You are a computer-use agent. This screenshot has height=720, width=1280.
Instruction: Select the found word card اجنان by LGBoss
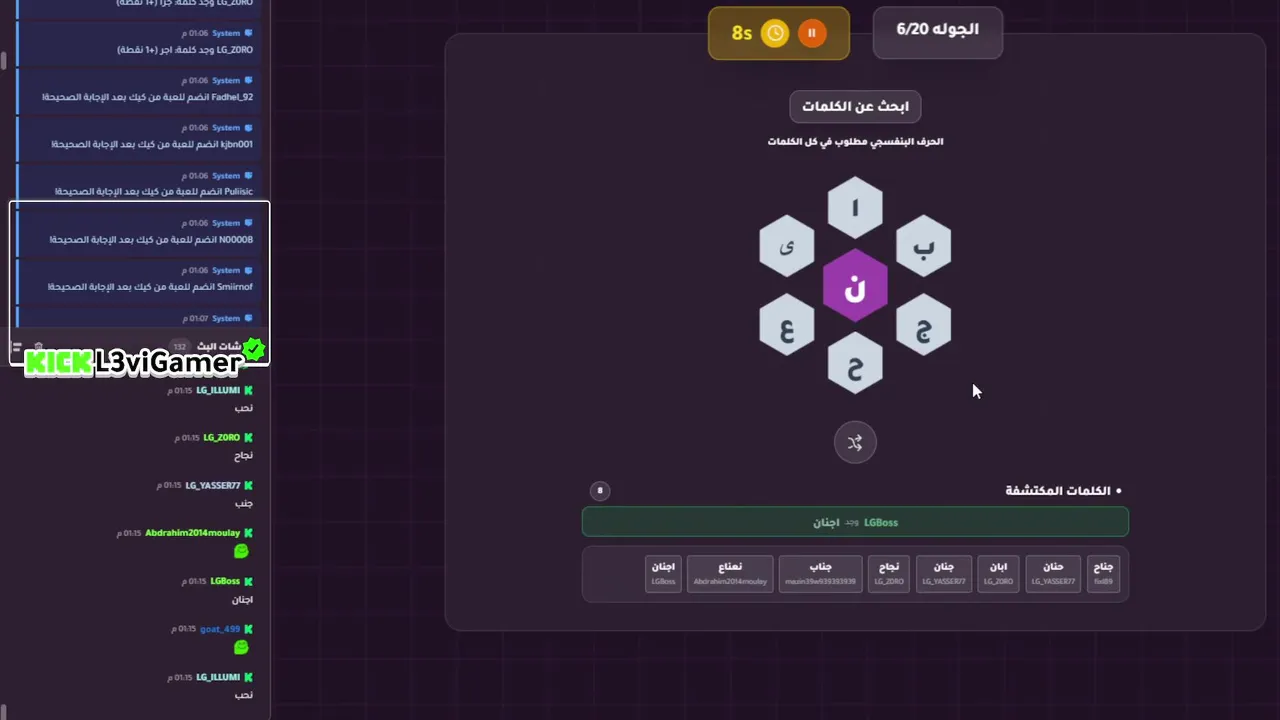663,573
